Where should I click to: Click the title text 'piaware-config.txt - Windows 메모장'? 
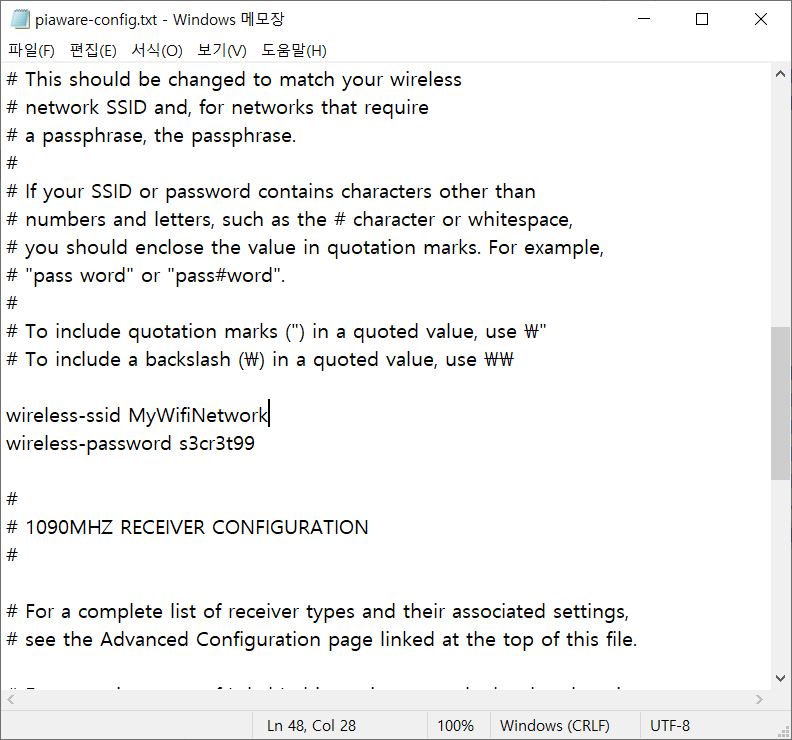(x=160, y=20)
